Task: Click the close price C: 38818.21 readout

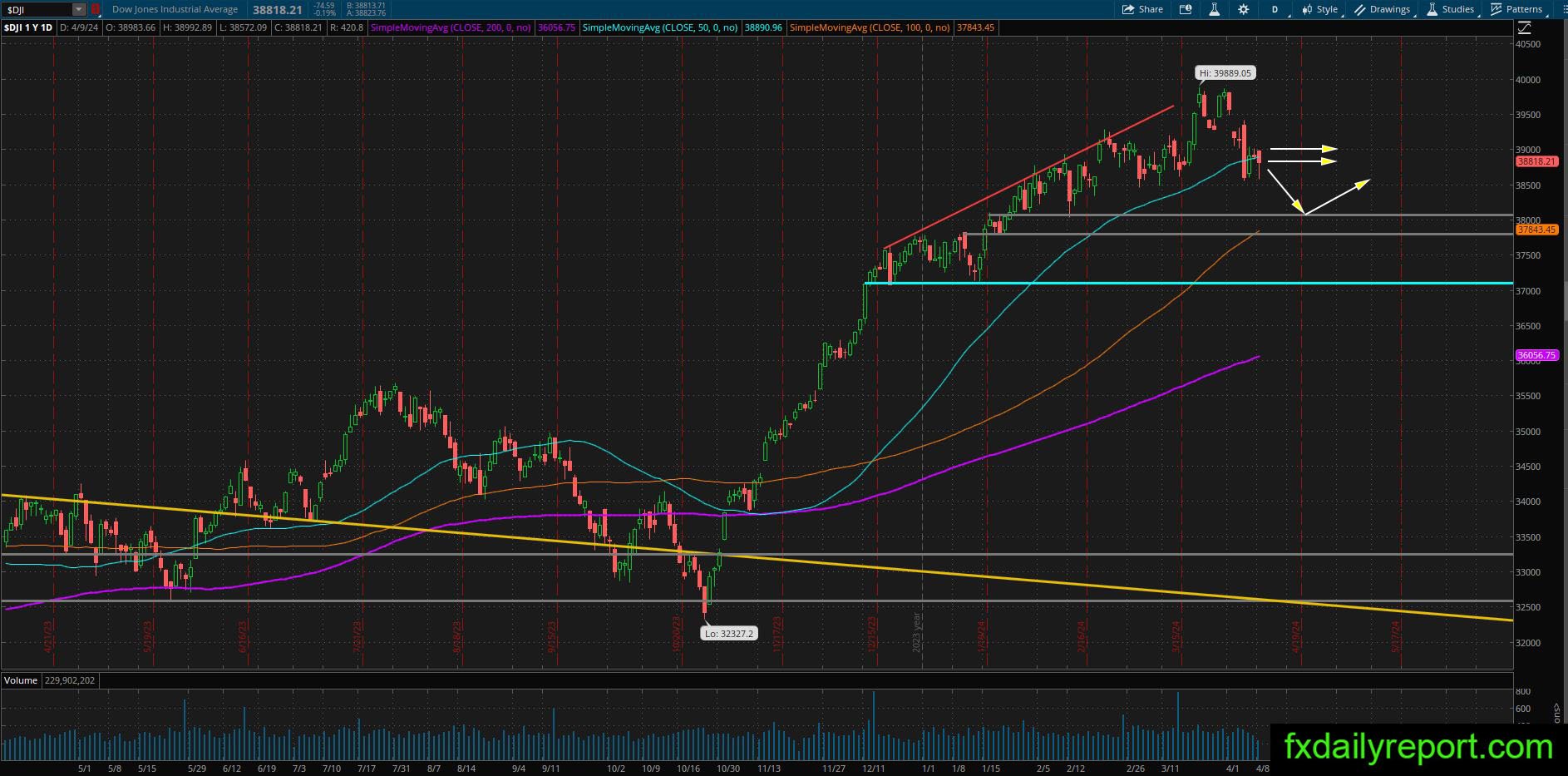Action: point(298,27)
